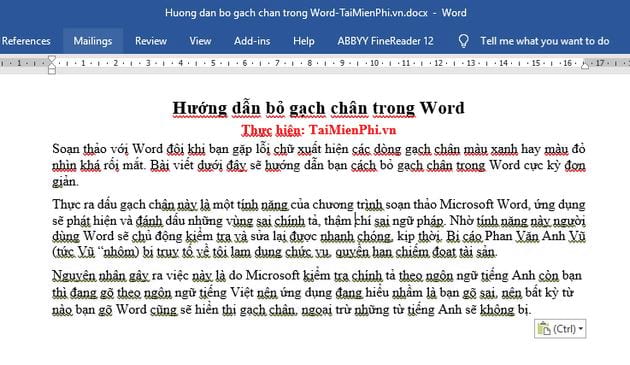
Task: Open the Review ribbon tab
Action: 151,41
